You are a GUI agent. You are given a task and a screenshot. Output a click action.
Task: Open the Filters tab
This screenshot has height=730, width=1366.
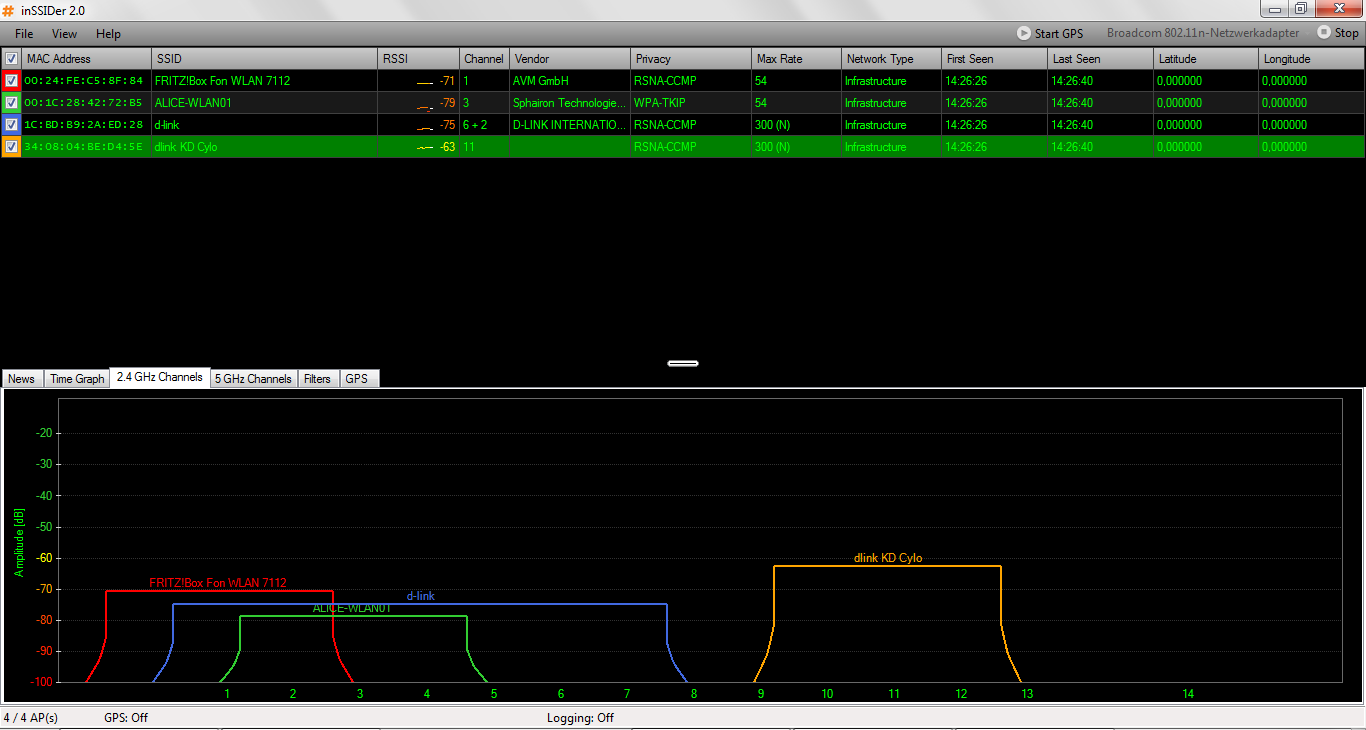pos(318,379)
